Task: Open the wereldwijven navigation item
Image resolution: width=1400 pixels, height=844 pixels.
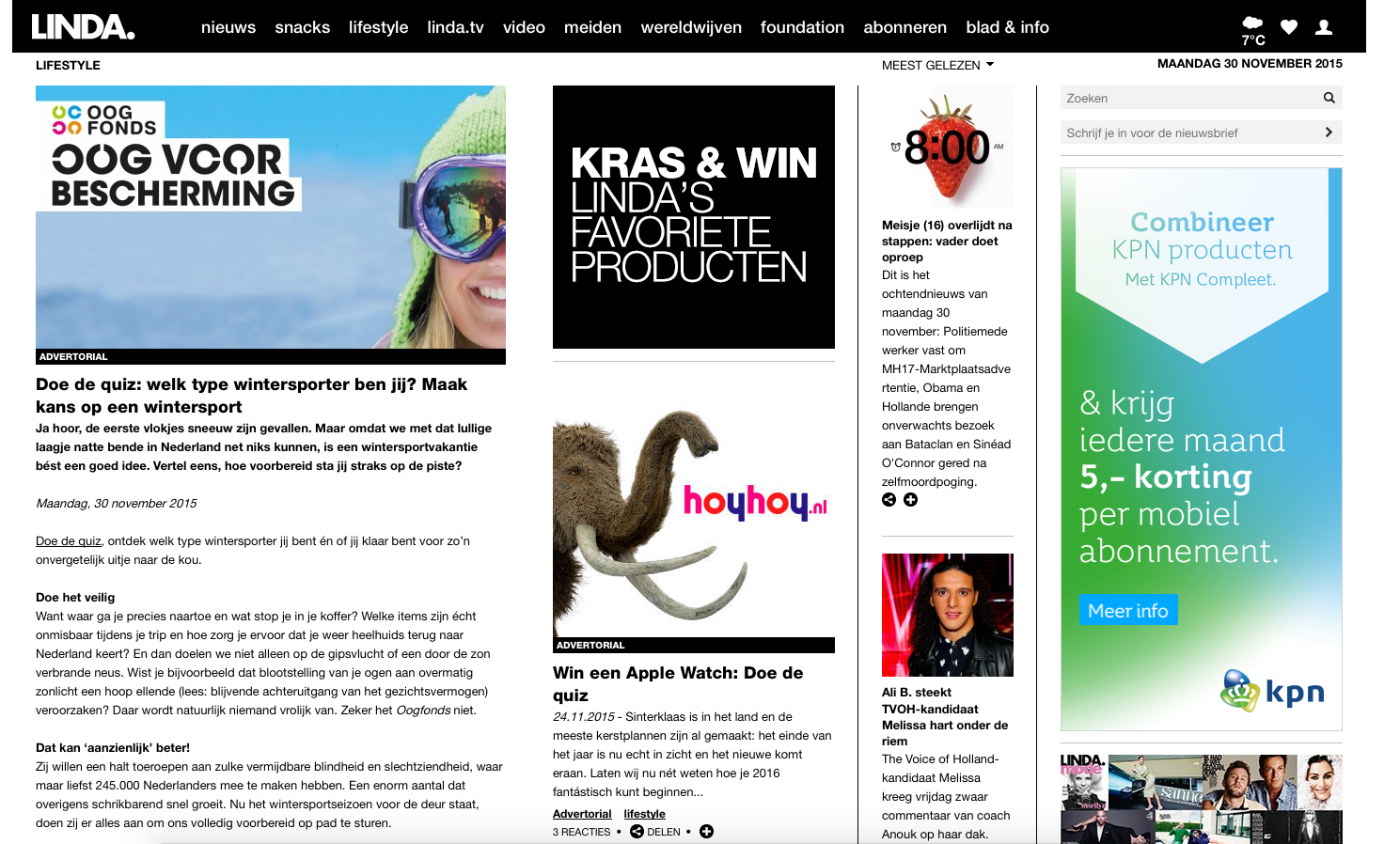Action: click(x=689, y=28)
